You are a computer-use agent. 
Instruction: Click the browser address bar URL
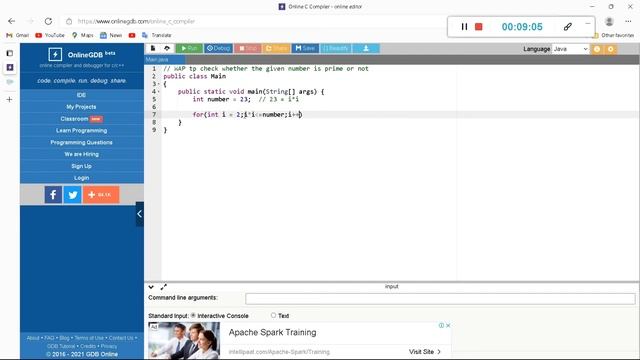point(136,21)
